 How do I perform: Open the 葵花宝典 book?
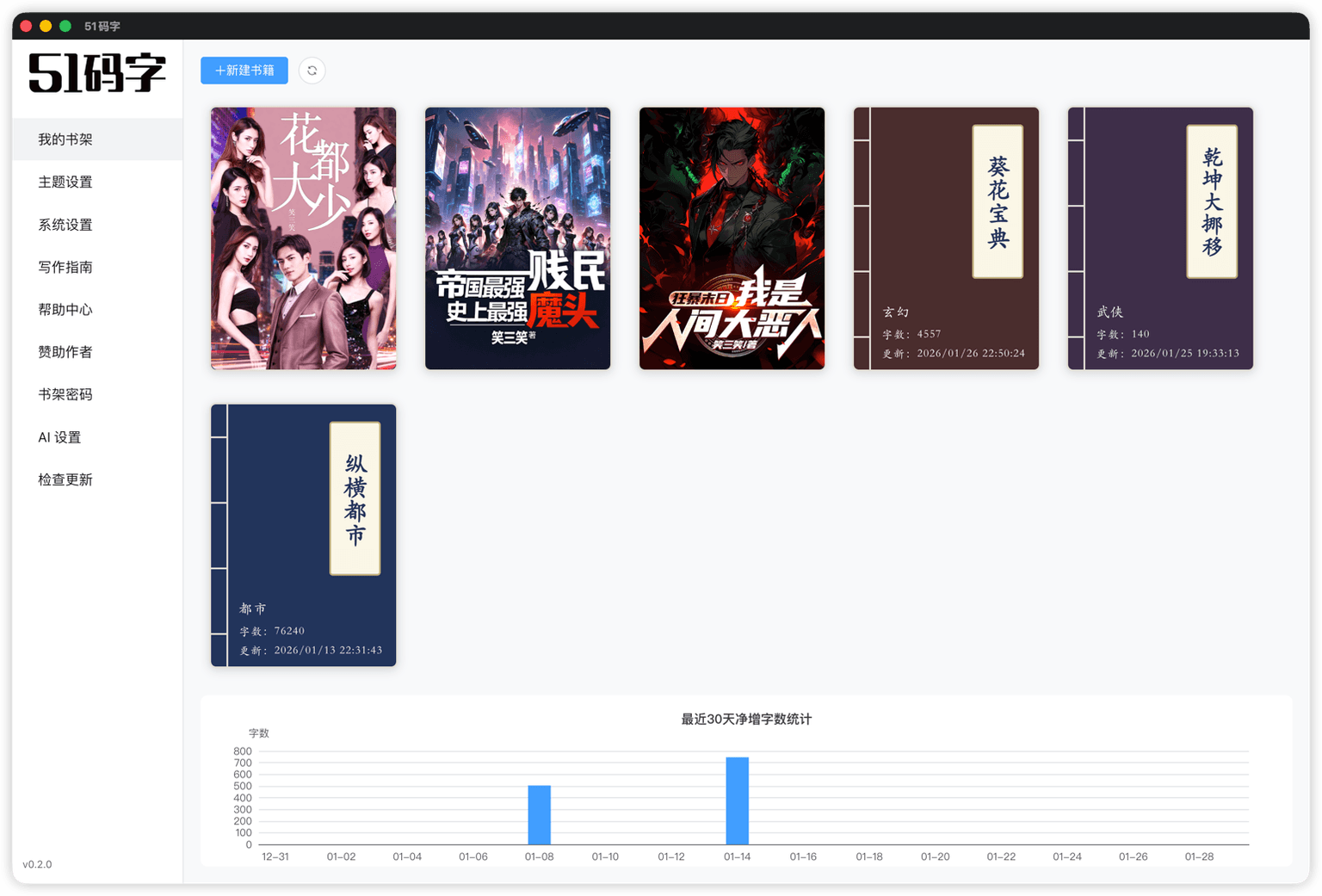click(x=946, y=238)
